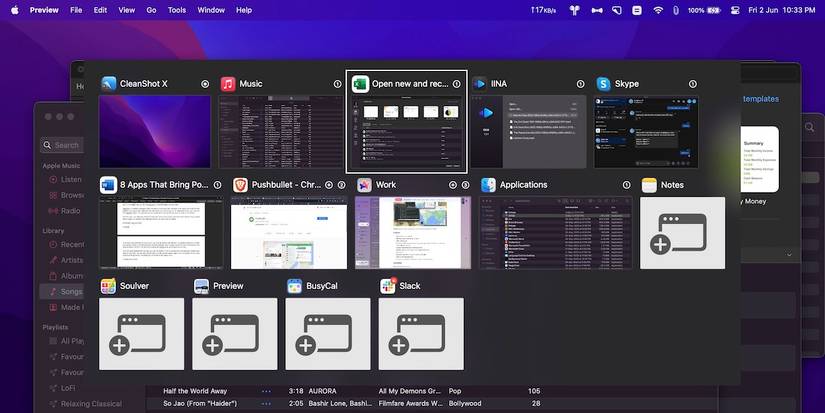825x413 pixels.
Task: Select the Applications Finder window thumbnail
Action: 556,233
